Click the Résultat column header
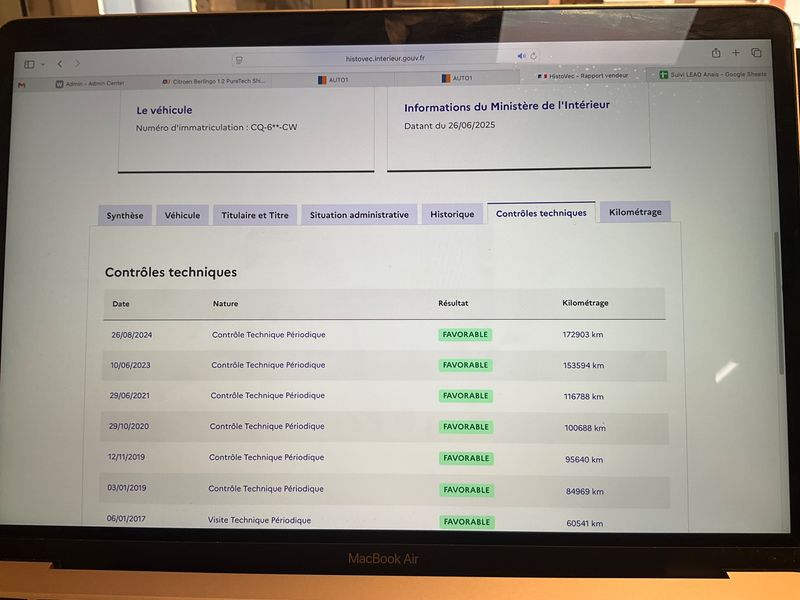Image resolution: width=800 pixels, height=600 pixels. tap(453, 303)
